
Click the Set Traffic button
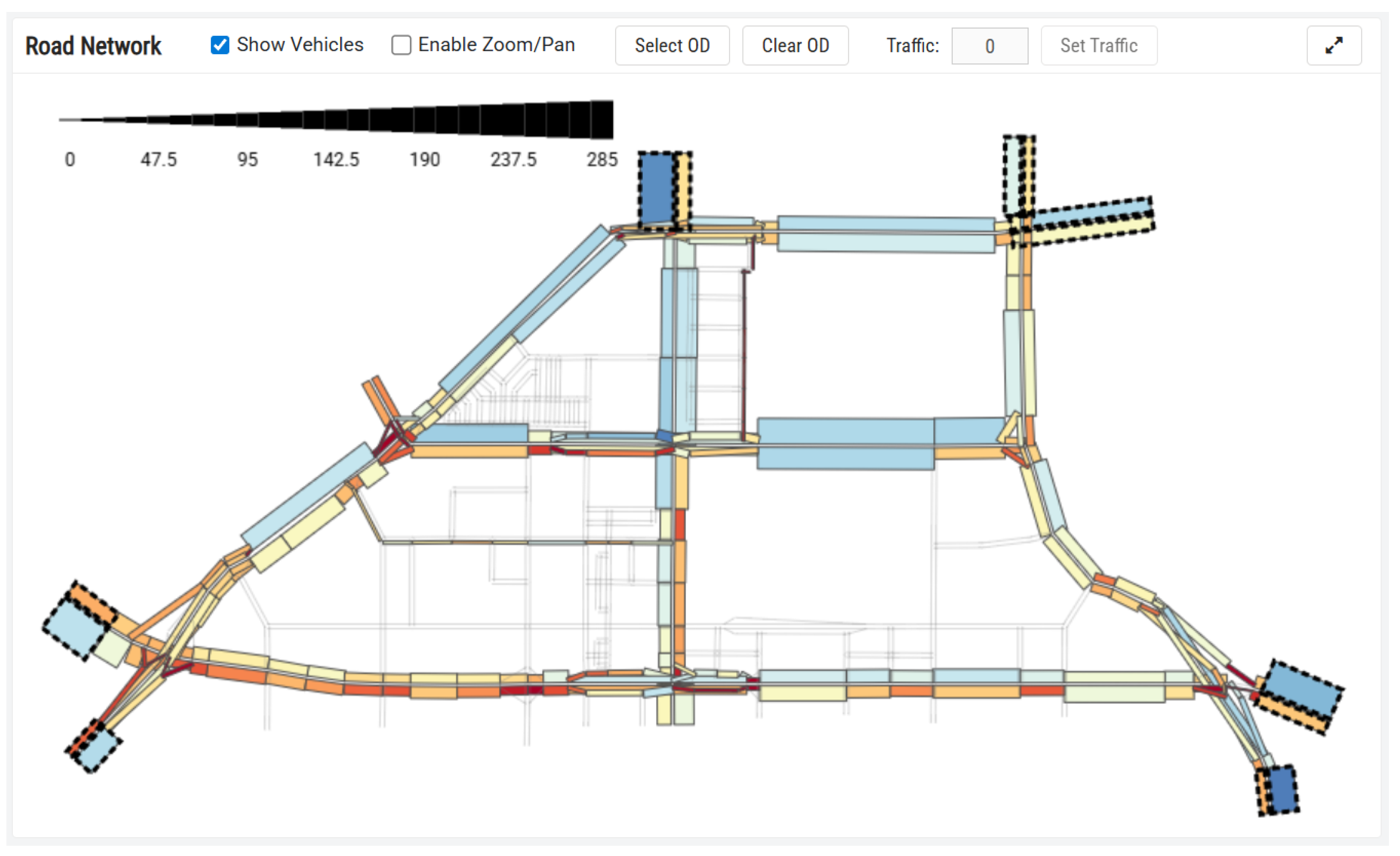click(x=1099, y=46)
